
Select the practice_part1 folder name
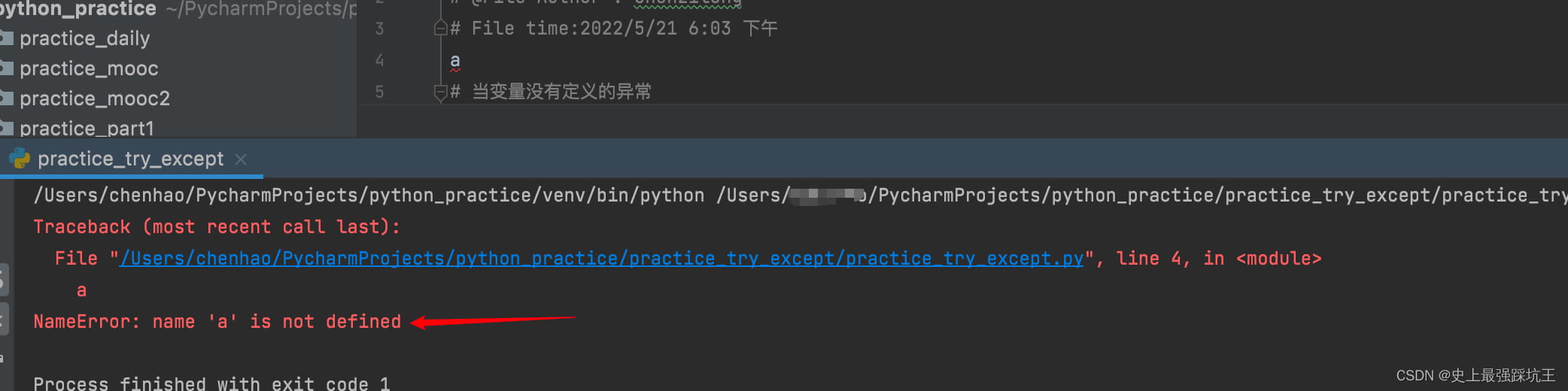click(x=87, y=129)
